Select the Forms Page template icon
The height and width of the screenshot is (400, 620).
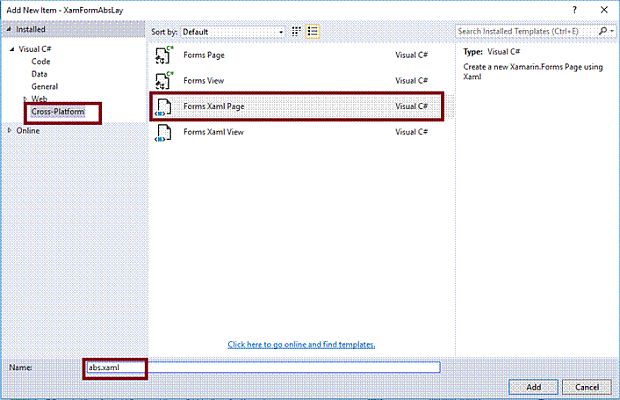click(163, 55)
